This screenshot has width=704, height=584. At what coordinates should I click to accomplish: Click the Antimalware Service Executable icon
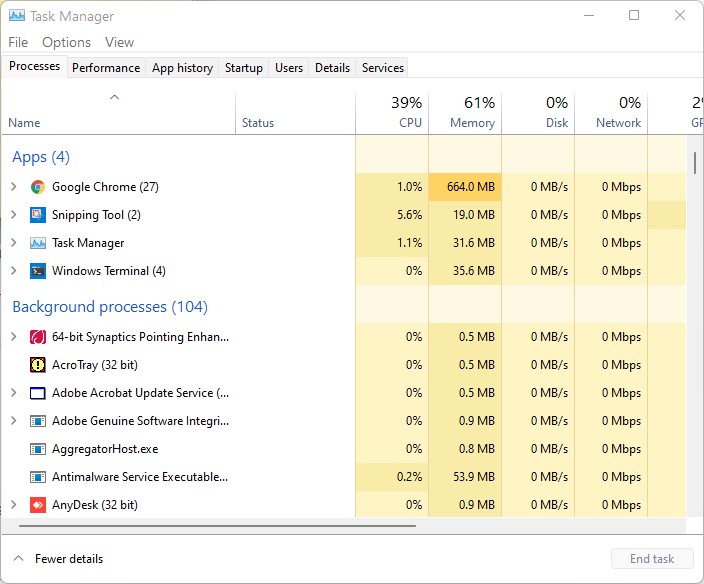point(38,477)
